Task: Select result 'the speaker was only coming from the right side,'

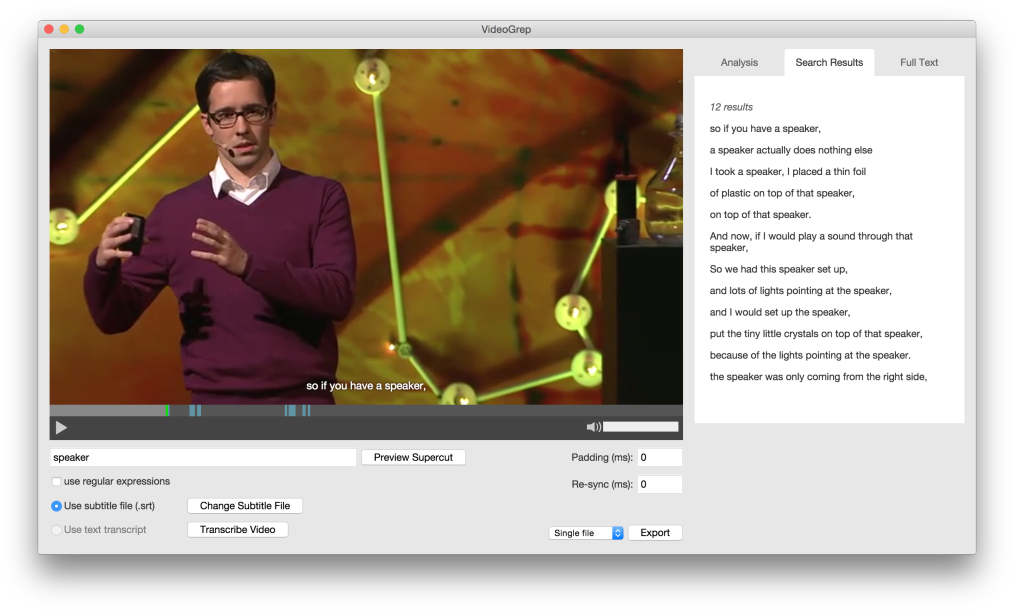Action: click(818, 377)
